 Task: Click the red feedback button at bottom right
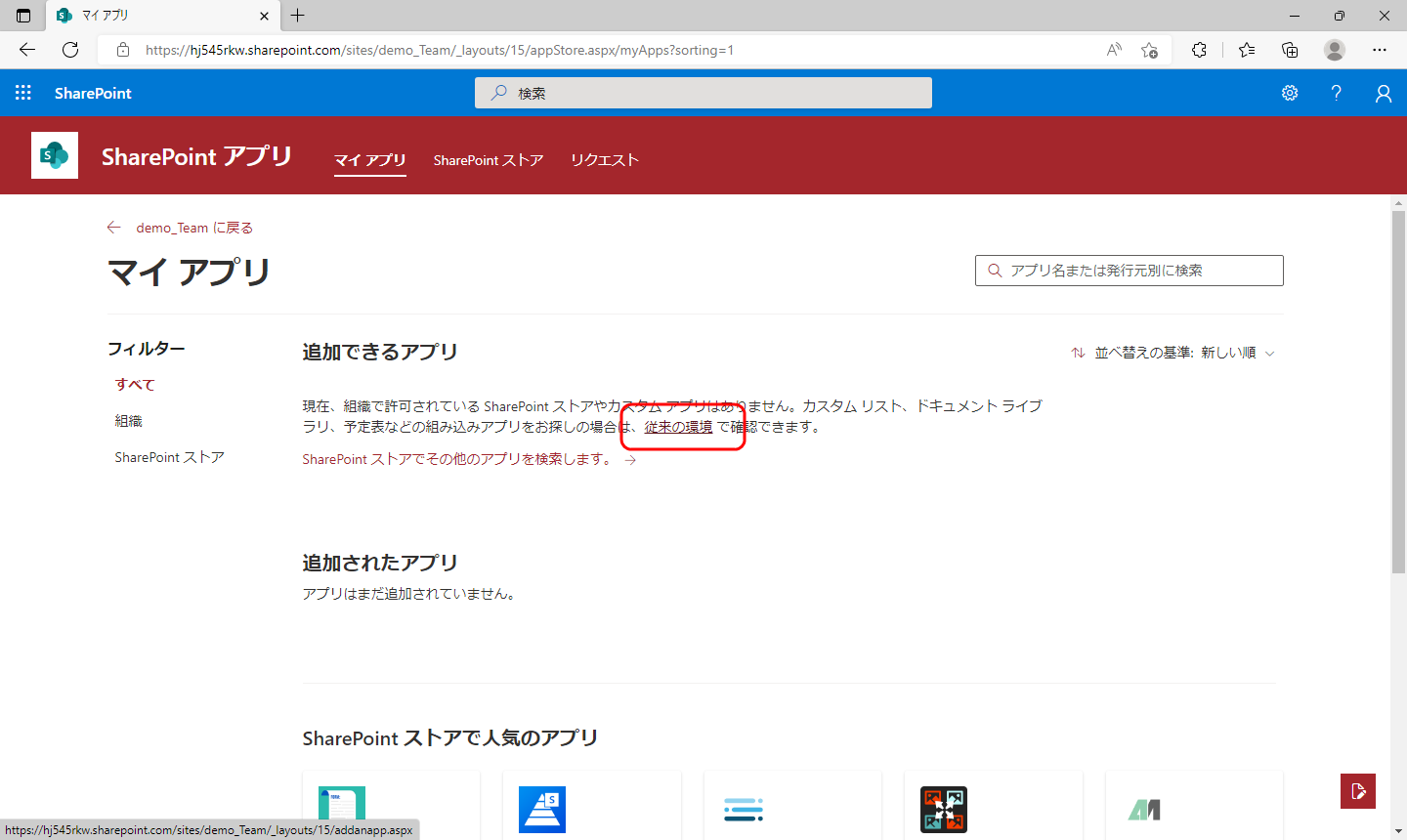click(x=1358, y=791)
